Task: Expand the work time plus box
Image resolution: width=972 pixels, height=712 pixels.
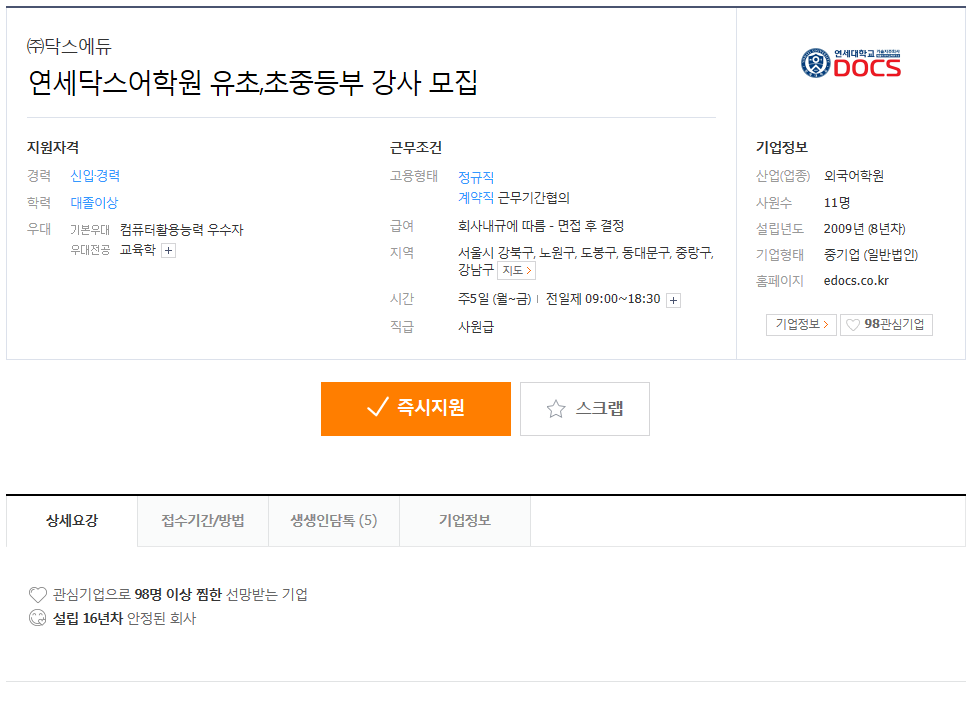Action: 673,301
